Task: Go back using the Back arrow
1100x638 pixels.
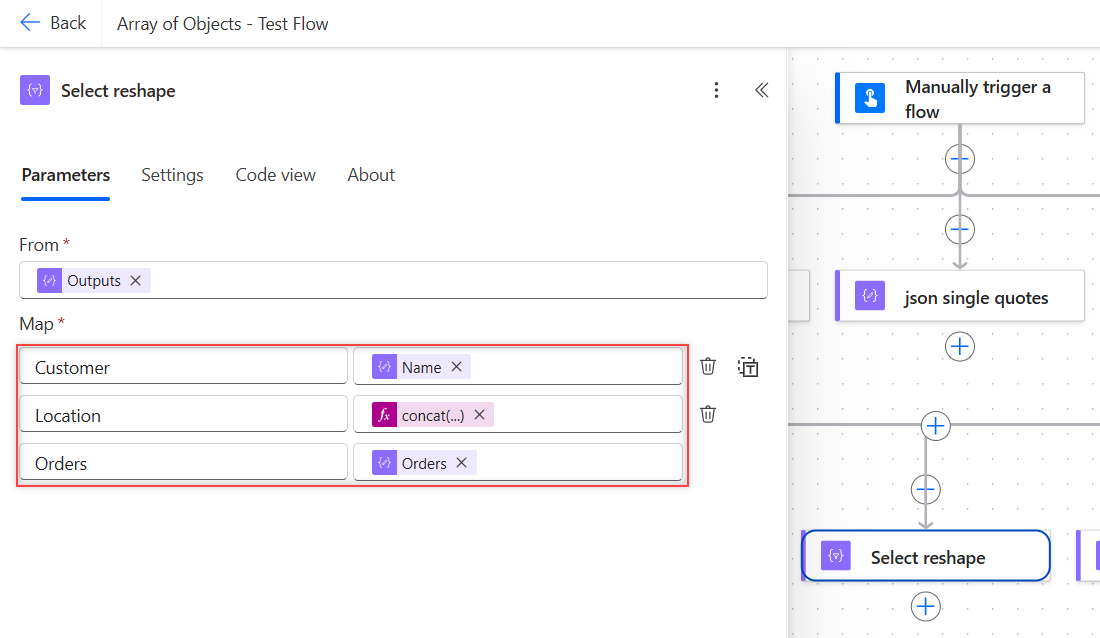Action: pos(53,23)
